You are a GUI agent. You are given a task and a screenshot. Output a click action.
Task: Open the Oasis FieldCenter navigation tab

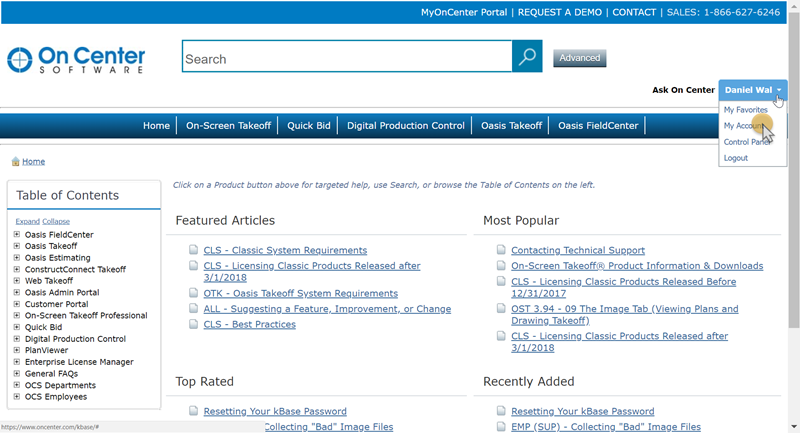coord(598,125)
